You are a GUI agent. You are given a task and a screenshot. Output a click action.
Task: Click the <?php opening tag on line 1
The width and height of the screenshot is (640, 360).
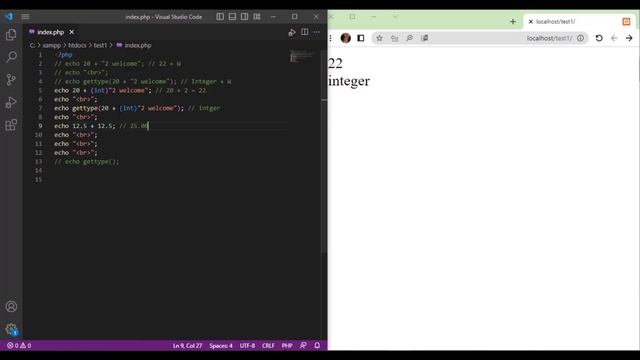coord(63,55)
